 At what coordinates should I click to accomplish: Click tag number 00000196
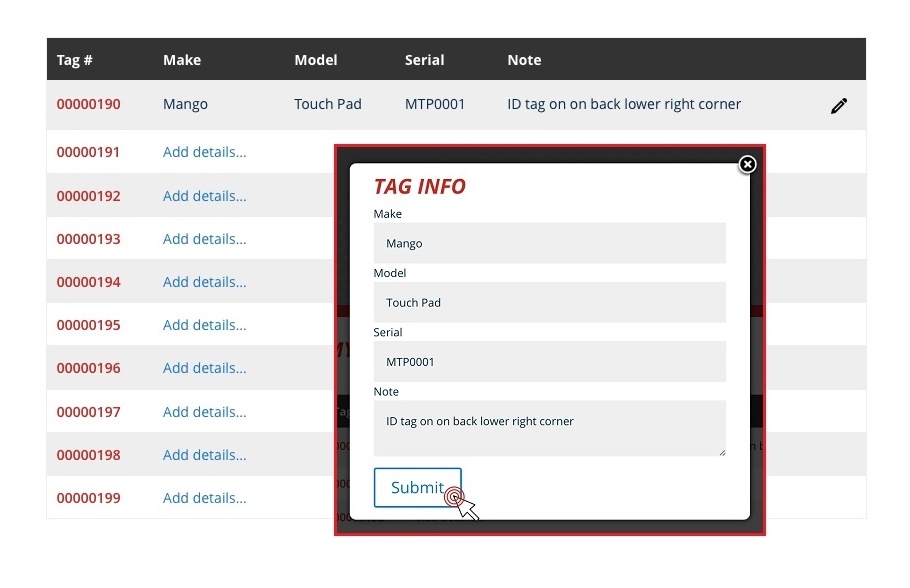(x=88, y=368)
